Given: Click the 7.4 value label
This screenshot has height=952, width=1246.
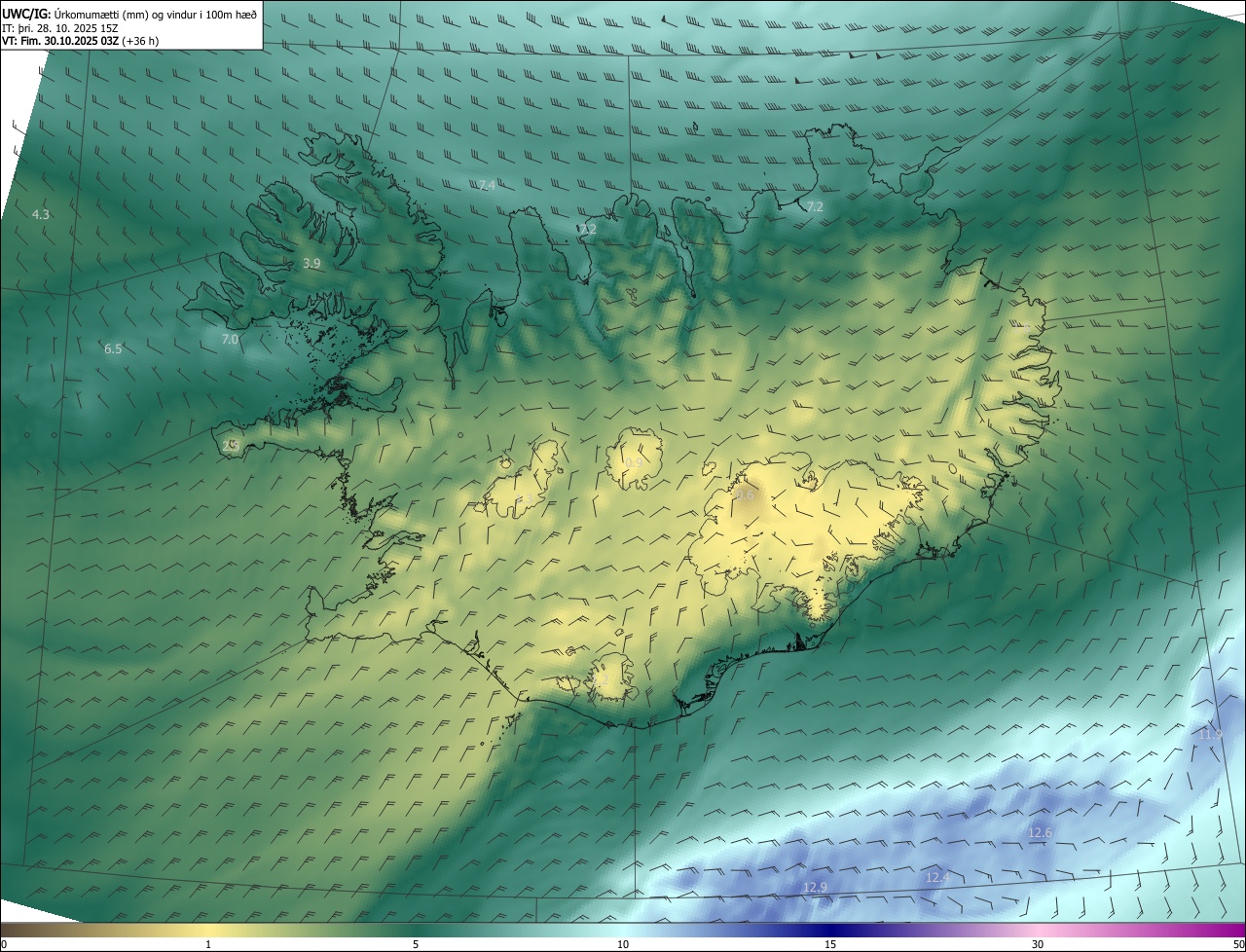Looking at the screenshot, I should pyautogui.click(x=487, y=185).
